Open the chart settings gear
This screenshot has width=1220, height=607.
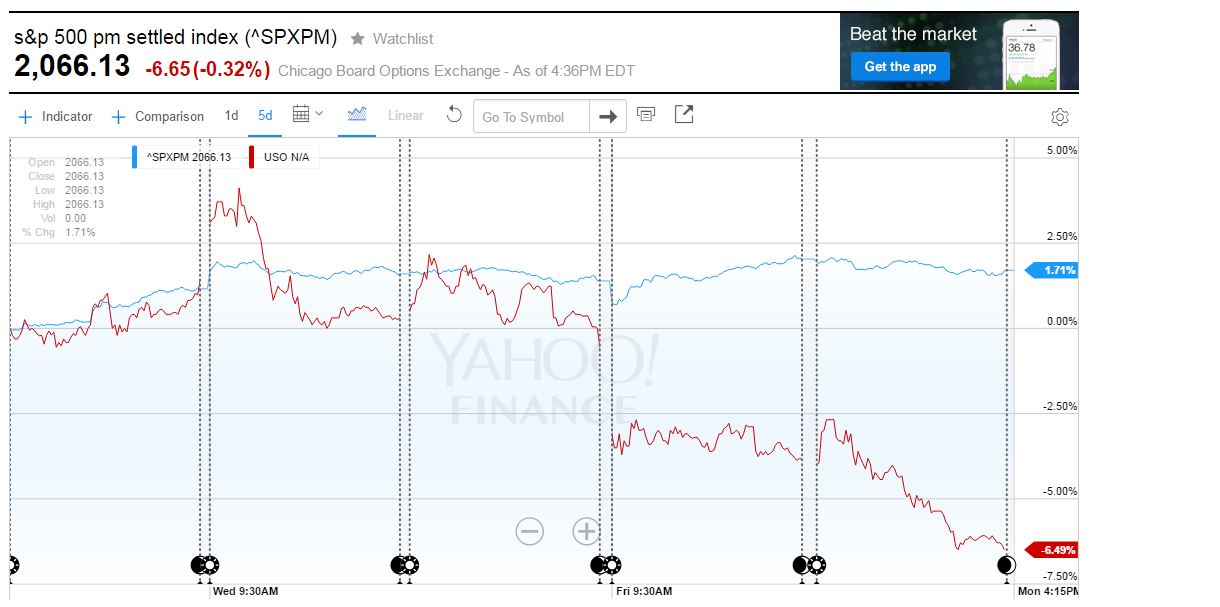(x=1060, y=117)
